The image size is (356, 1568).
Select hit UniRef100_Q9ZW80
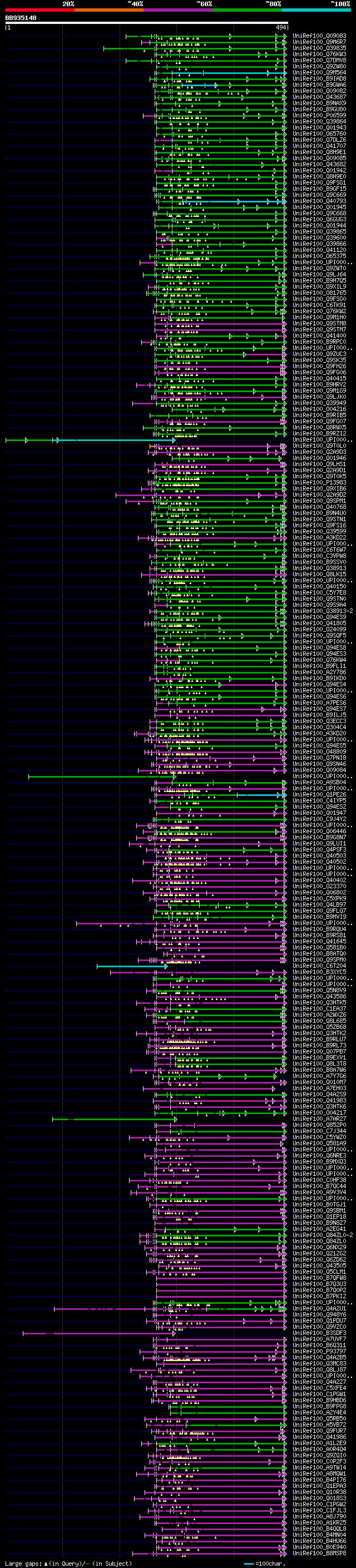pos(319,66)
